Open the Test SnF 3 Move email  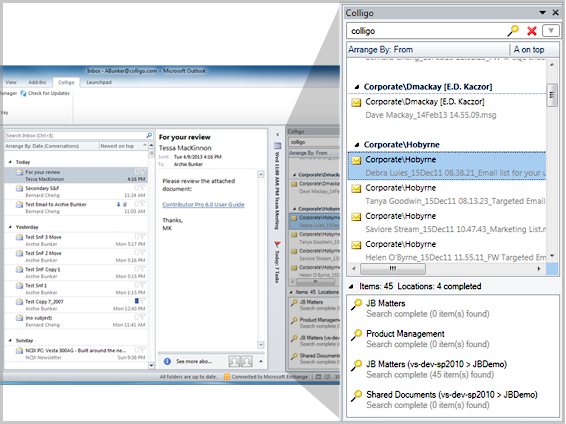(76, 240)
